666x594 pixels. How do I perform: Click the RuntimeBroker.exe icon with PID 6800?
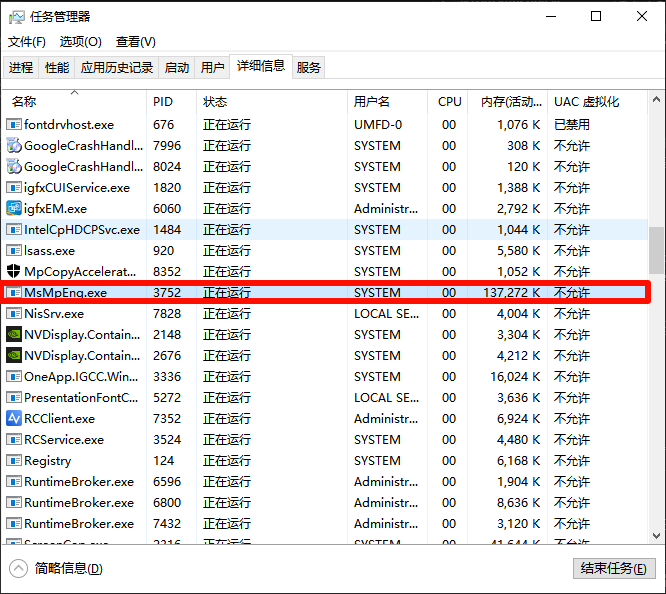tap(14, 502)
